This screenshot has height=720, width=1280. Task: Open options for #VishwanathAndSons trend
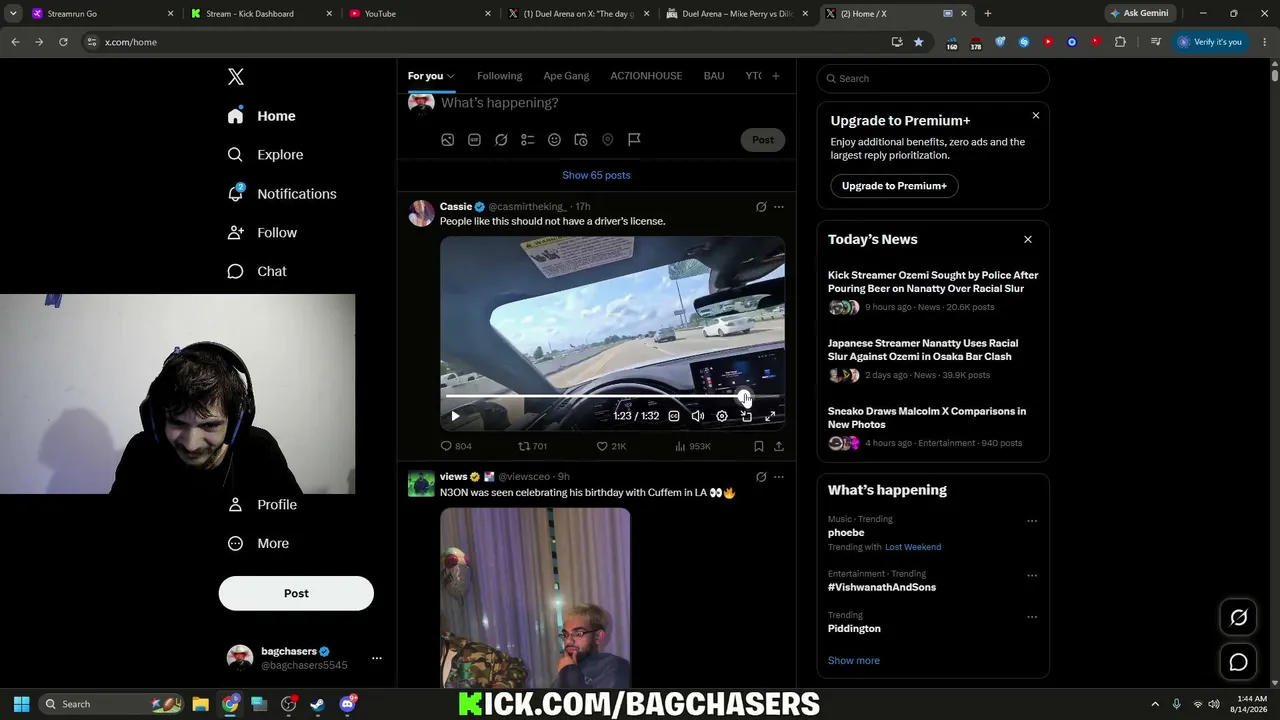[1032, 576]
